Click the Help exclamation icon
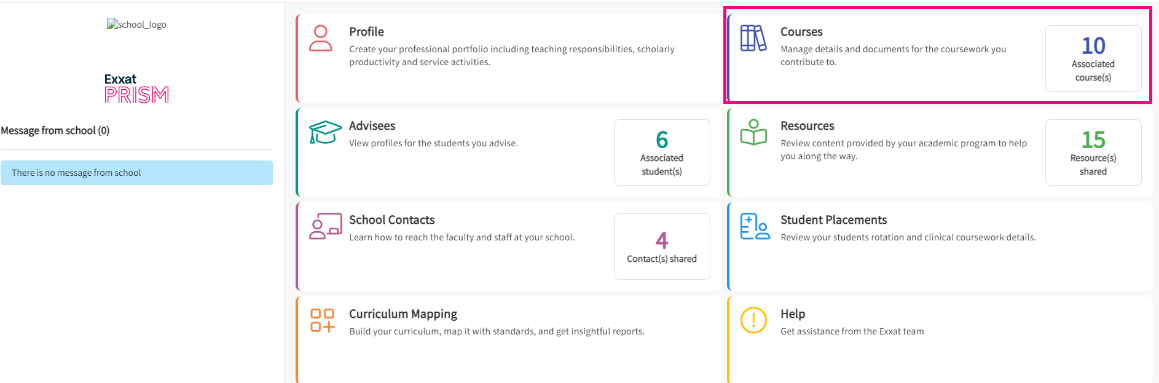 (x=753, y=320)
